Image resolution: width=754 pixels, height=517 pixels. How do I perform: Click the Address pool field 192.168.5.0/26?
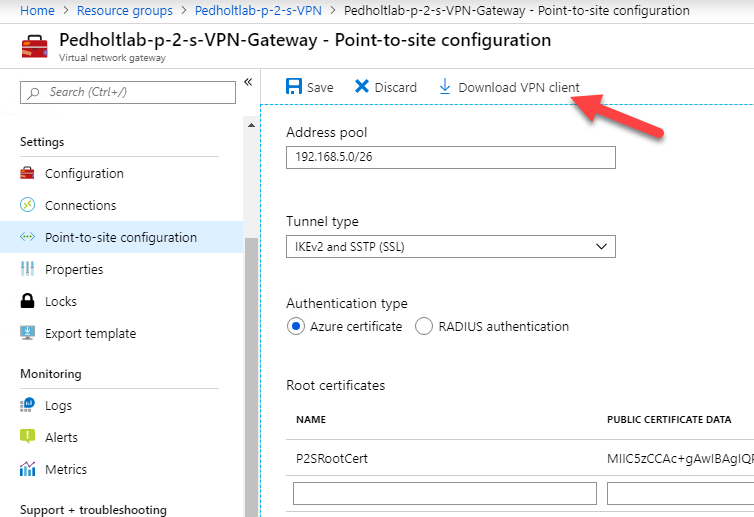click(x=451, y=157)
